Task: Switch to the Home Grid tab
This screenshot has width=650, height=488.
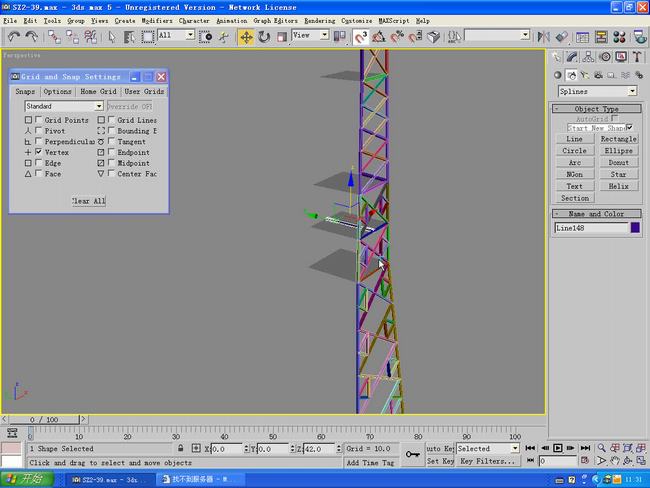Action: tap(98, 91)
